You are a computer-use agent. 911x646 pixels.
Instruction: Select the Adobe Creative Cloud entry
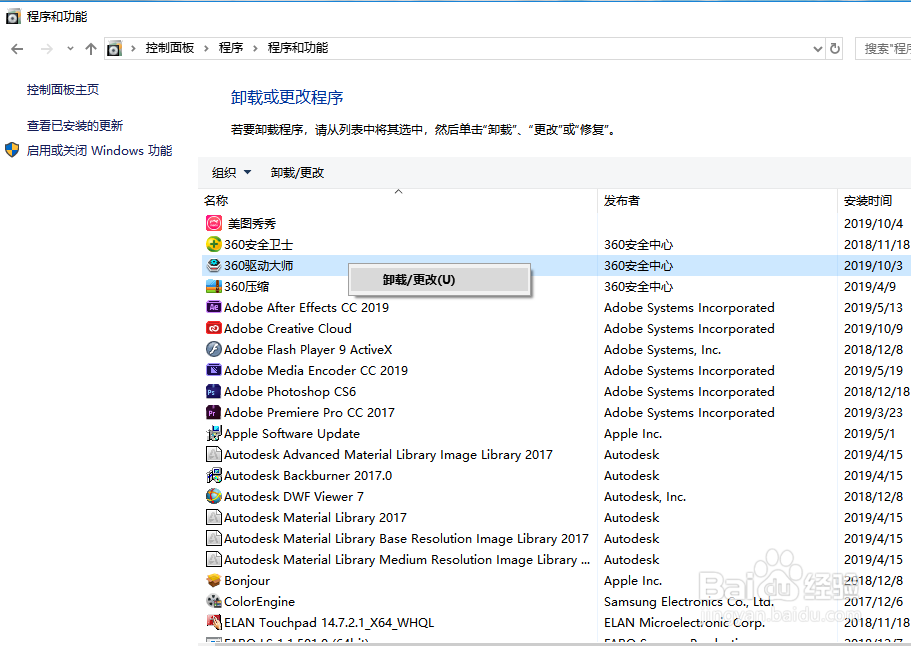tap(288, 328)
